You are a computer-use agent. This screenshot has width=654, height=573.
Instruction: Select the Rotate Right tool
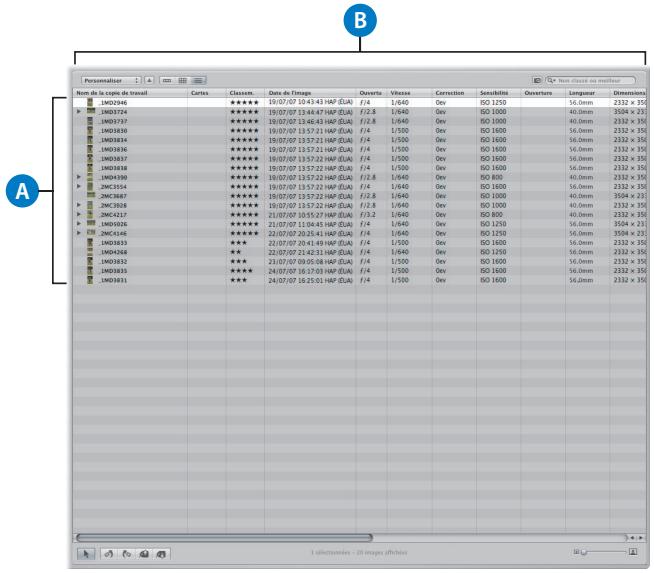(126, 554)
